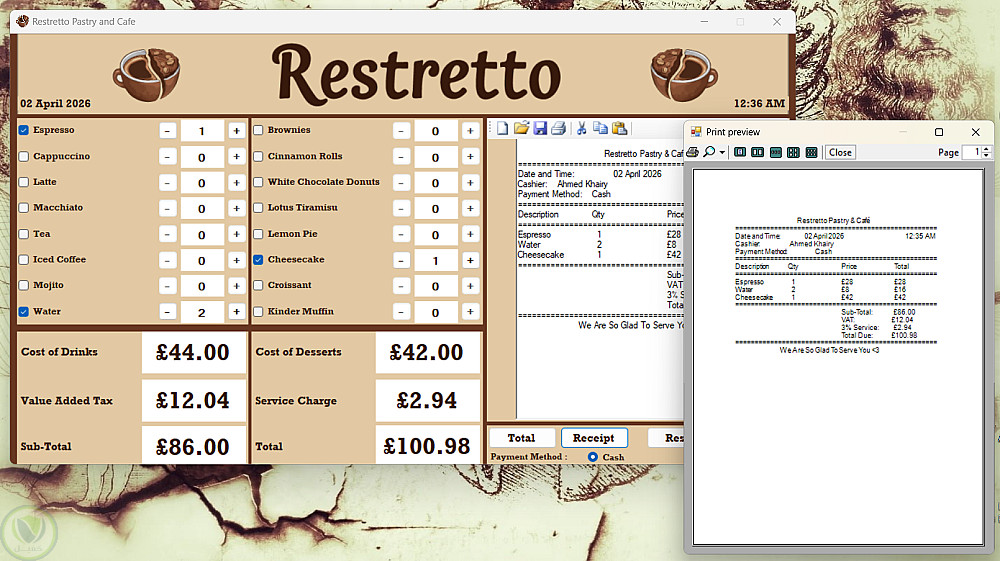Click the Receipt button
The image size is (1000, 561).
click(594, 438)
